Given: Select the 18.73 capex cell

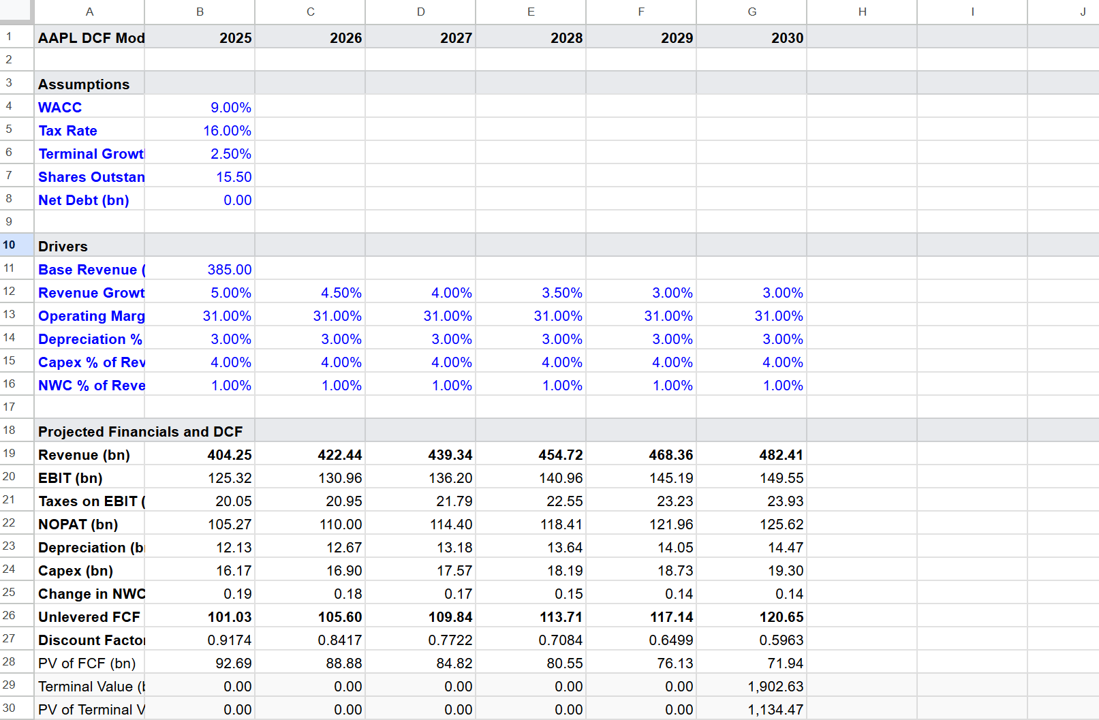Looking at the screenshot, I should click(x=641, y=570).
